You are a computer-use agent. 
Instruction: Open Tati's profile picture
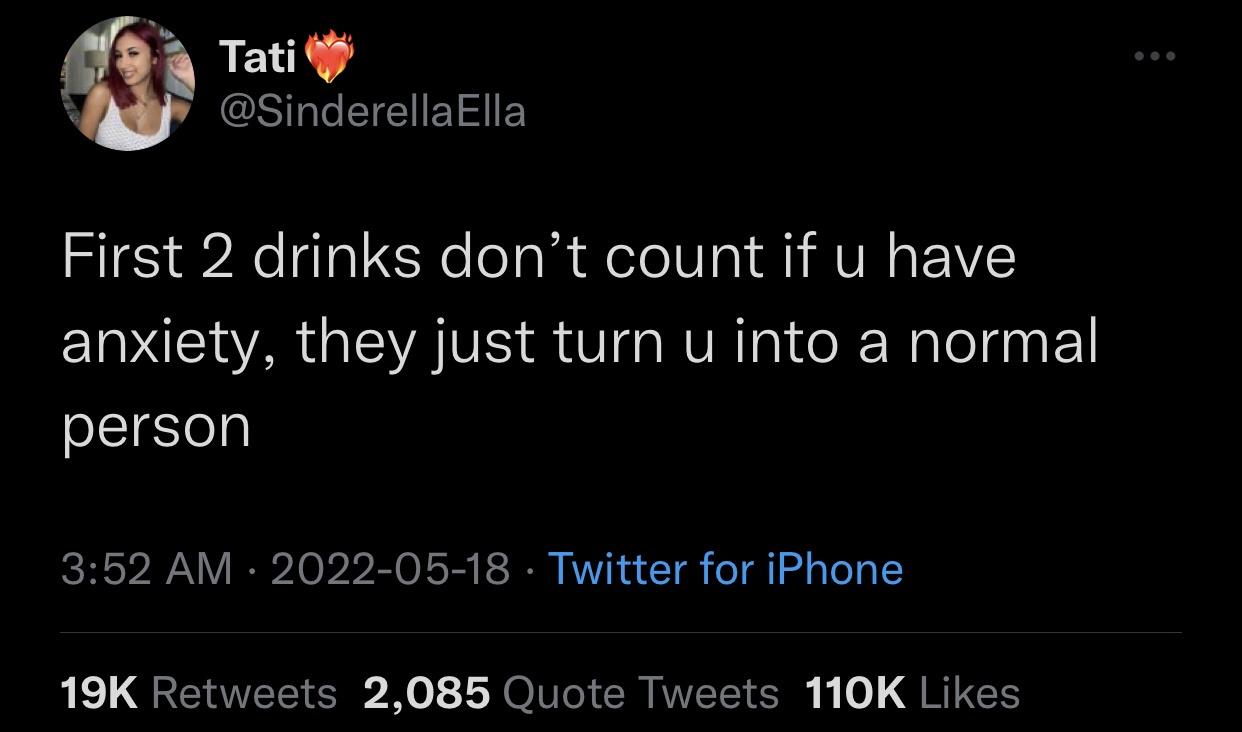127,83
